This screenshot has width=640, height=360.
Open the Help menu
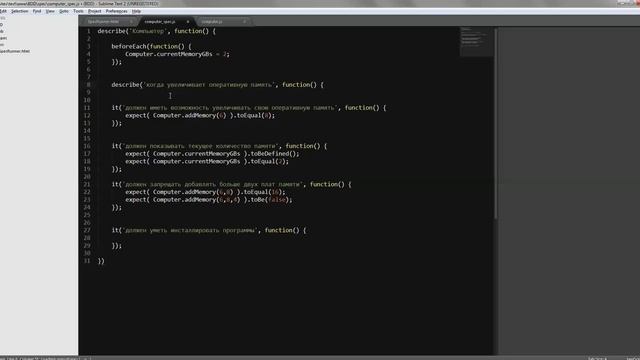(x=136, y=11)
